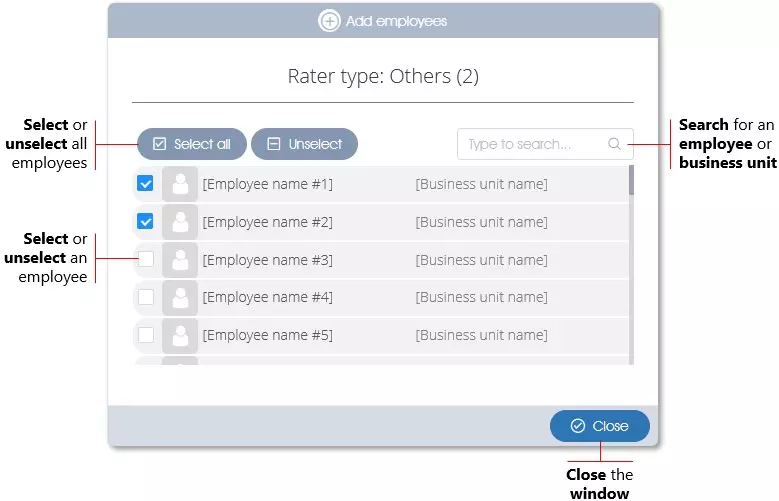Click Business unit name in Employee #2 row
The width and height of the screenshot is (779, 501).
coord(481,222)
